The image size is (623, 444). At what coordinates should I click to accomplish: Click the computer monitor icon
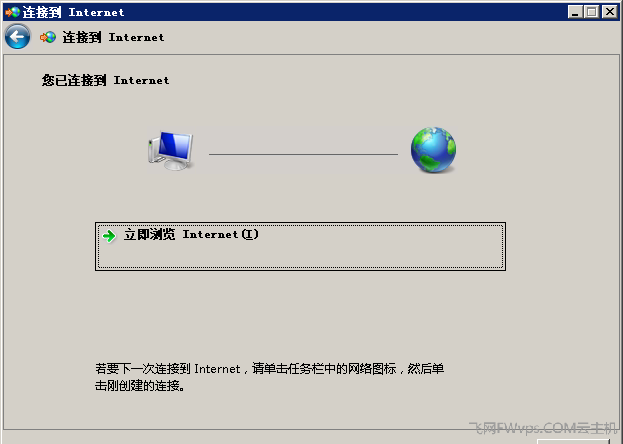(x=171, y=151)
